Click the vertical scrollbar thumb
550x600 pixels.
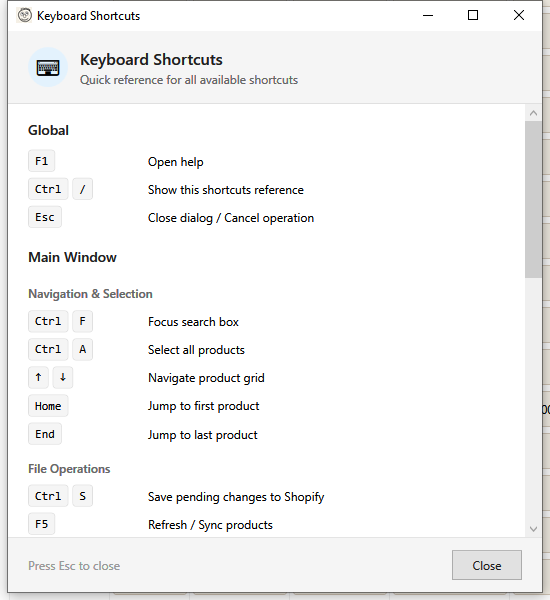point(533,199)
